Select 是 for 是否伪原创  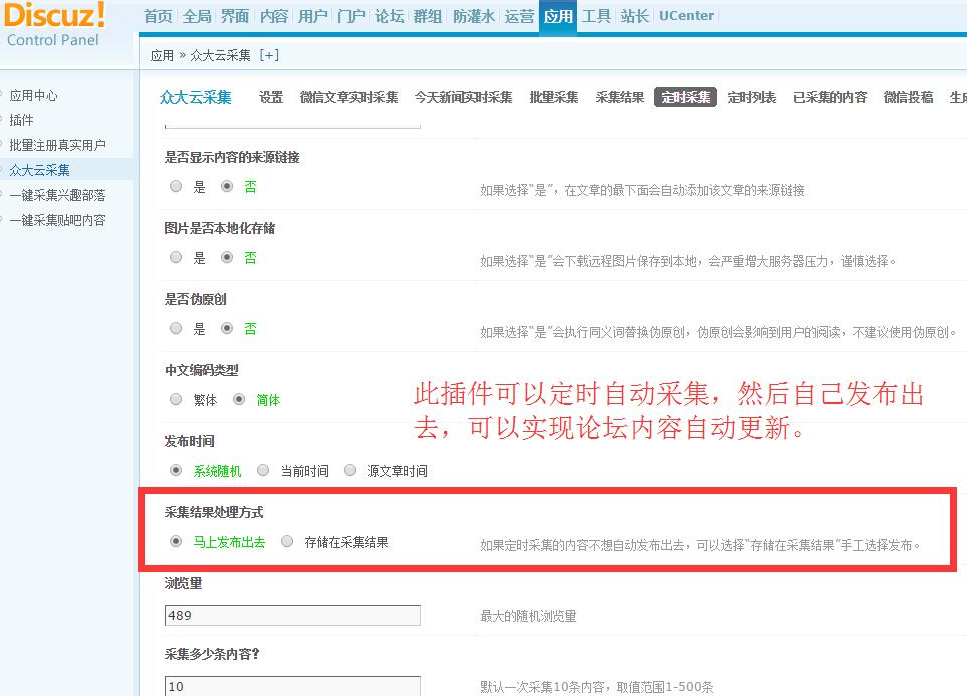pyautogui.click(x=176, y=329)
